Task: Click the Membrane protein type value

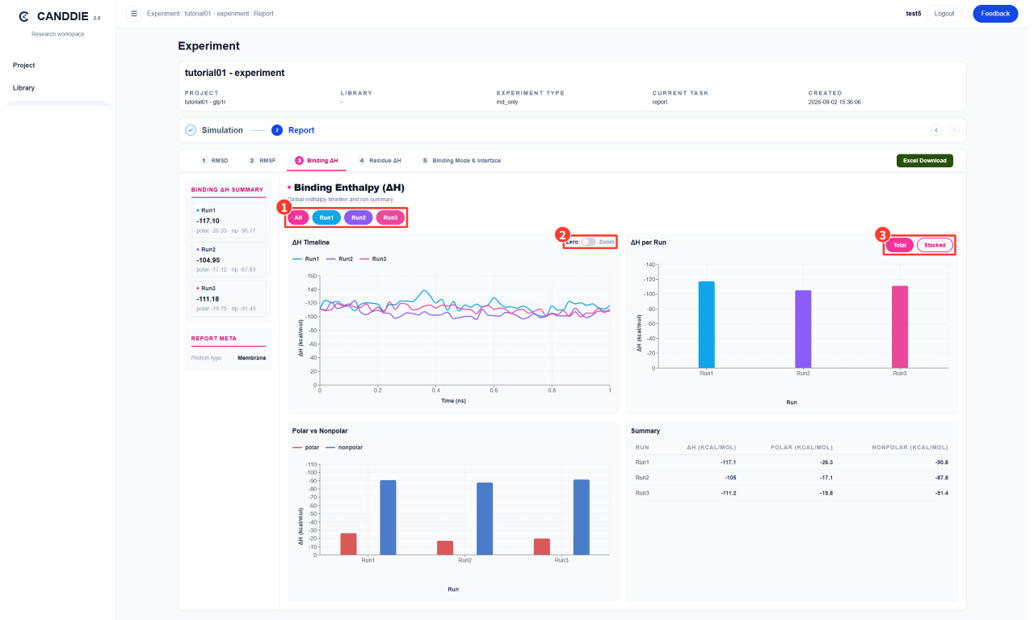Action: pyautogui.click(x=252, y=358)
